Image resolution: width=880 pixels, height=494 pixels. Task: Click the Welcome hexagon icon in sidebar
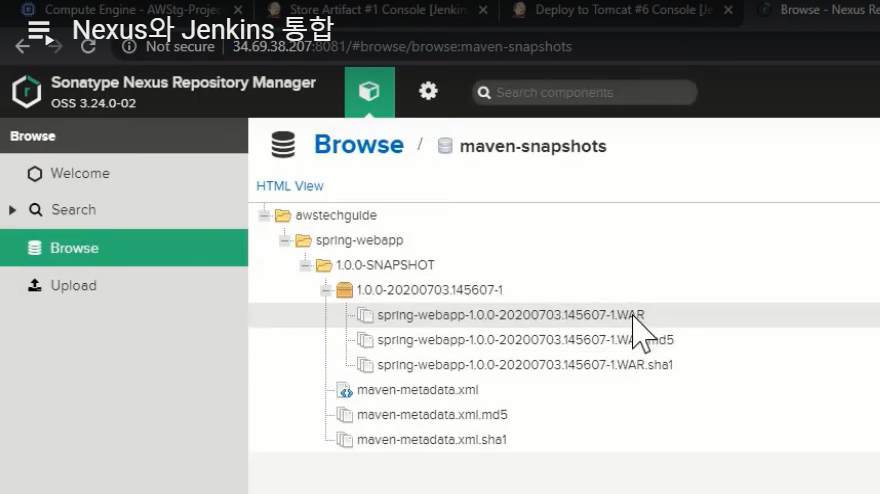(x=35, y=173)
